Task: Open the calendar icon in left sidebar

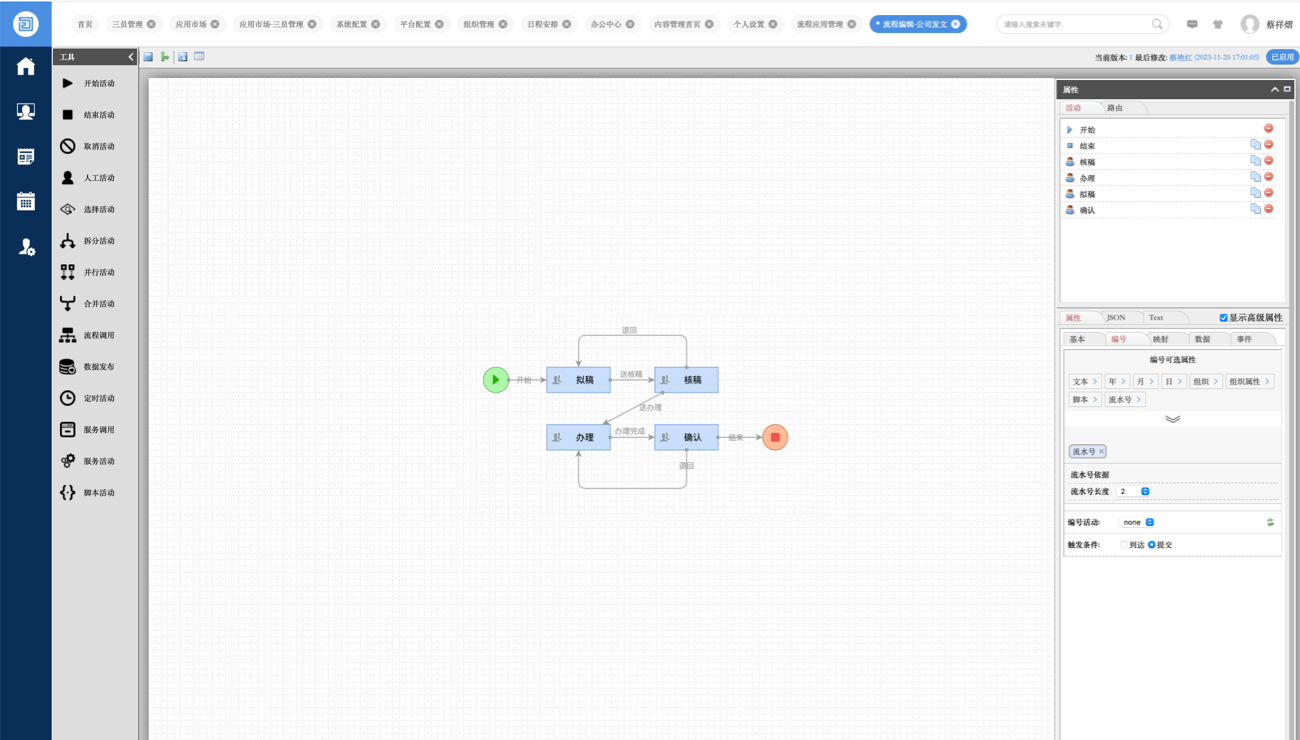Action: (x=26, y=202)
